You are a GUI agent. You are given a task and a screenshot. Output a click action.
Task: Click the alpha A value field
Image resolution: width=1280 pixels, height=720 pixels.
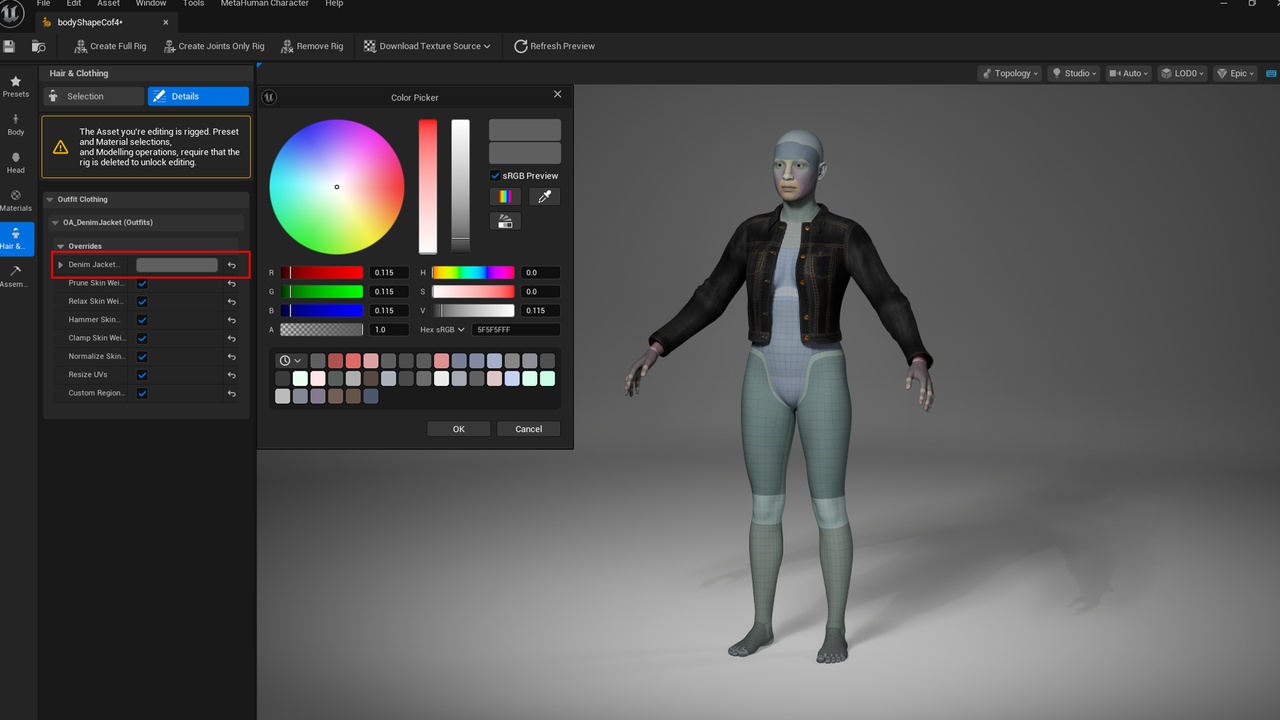pyautogui.click(x=389, y=329)
